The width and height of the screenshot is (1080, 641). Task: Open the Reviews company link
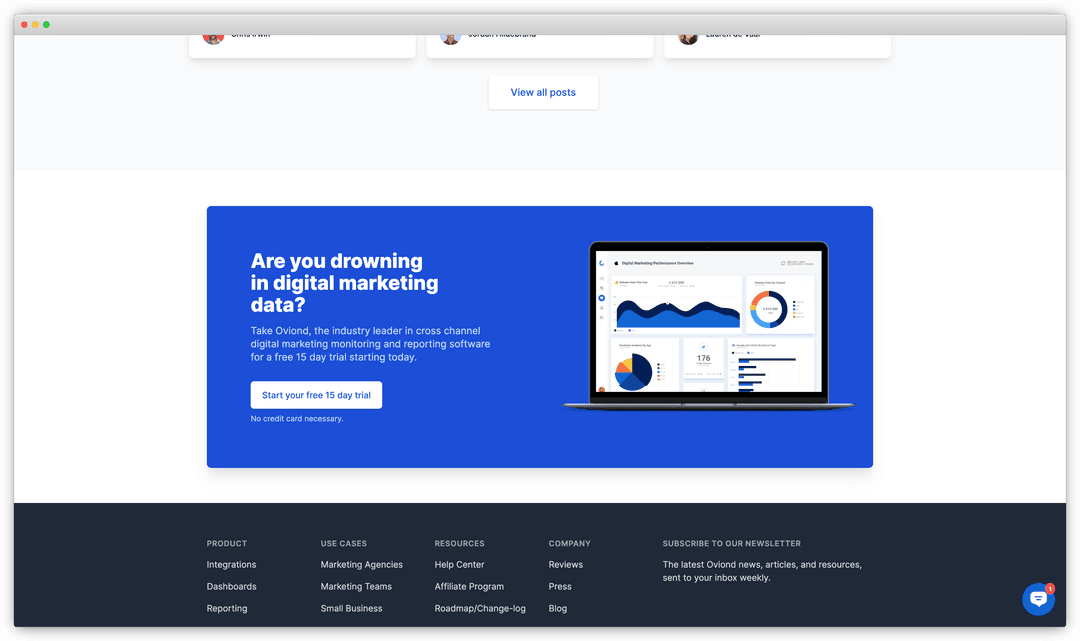click(565, 565)
